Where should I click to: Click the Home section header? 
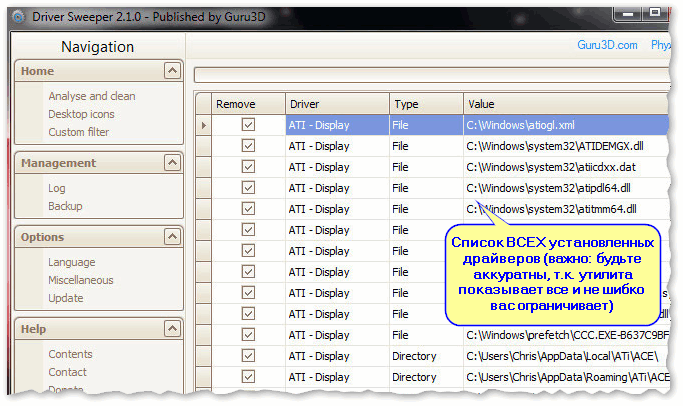(x=98, y=71)
